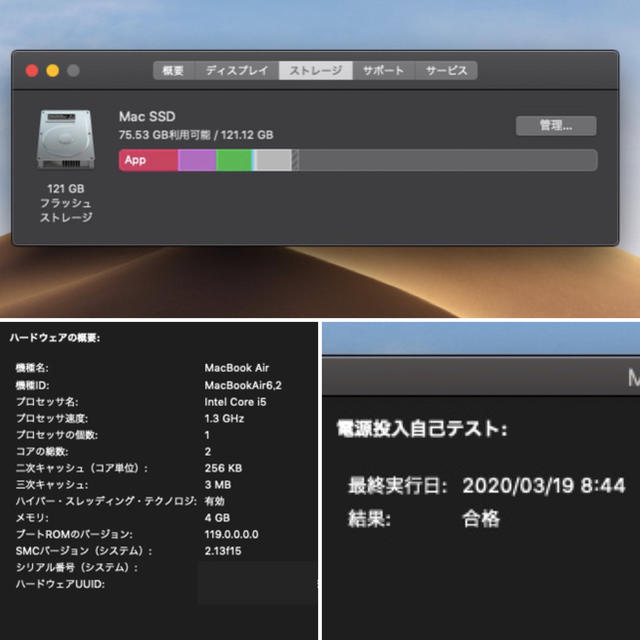Click the L2 cache value 256 KB
640x640 pixels.
(x=223, y=468)
